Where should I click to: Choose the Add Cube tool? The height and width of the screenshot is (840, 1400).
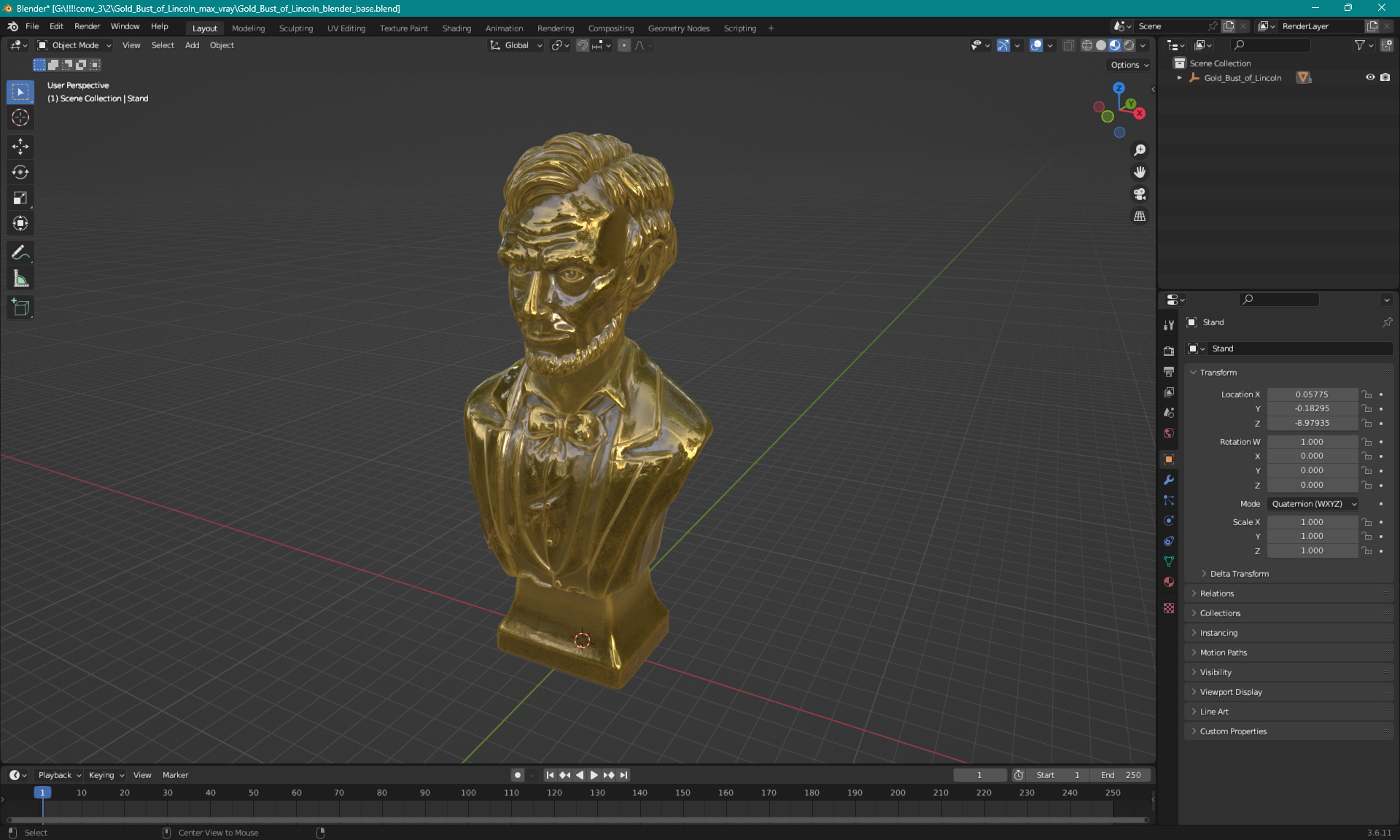point(20,308)
